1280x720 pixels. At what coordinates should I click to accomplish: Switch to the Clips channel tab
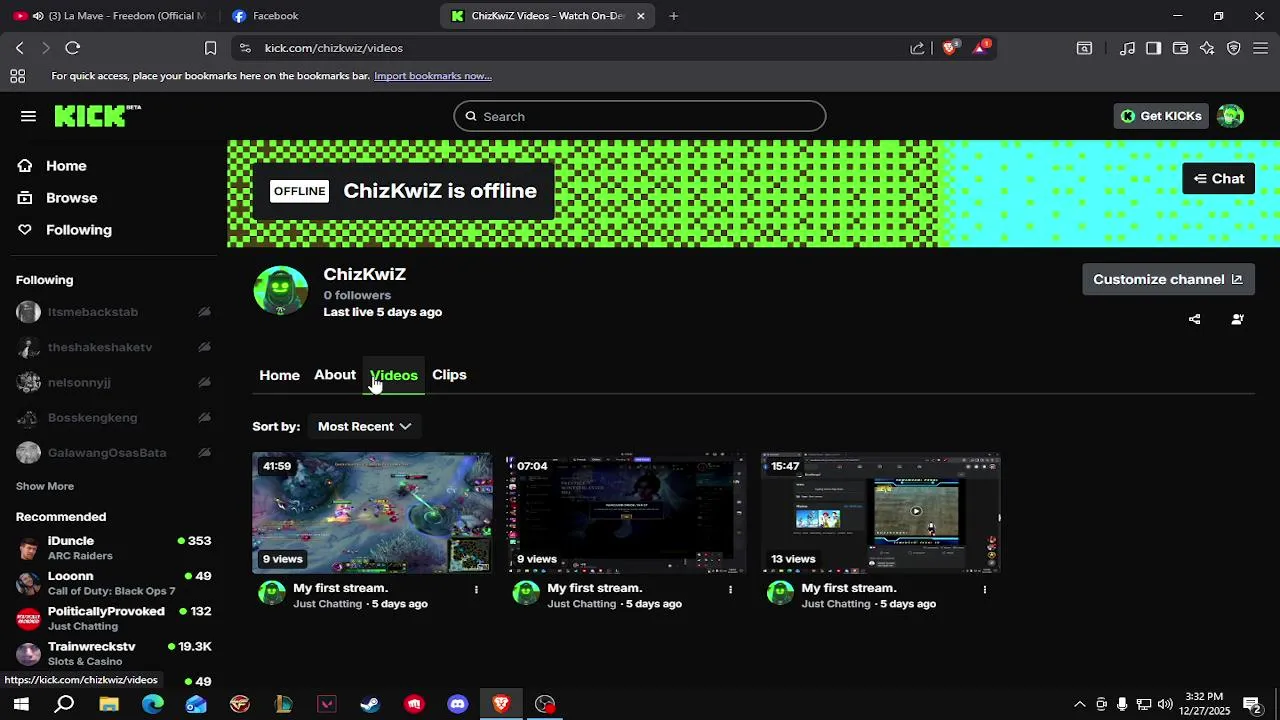click(x=449, y=375)
